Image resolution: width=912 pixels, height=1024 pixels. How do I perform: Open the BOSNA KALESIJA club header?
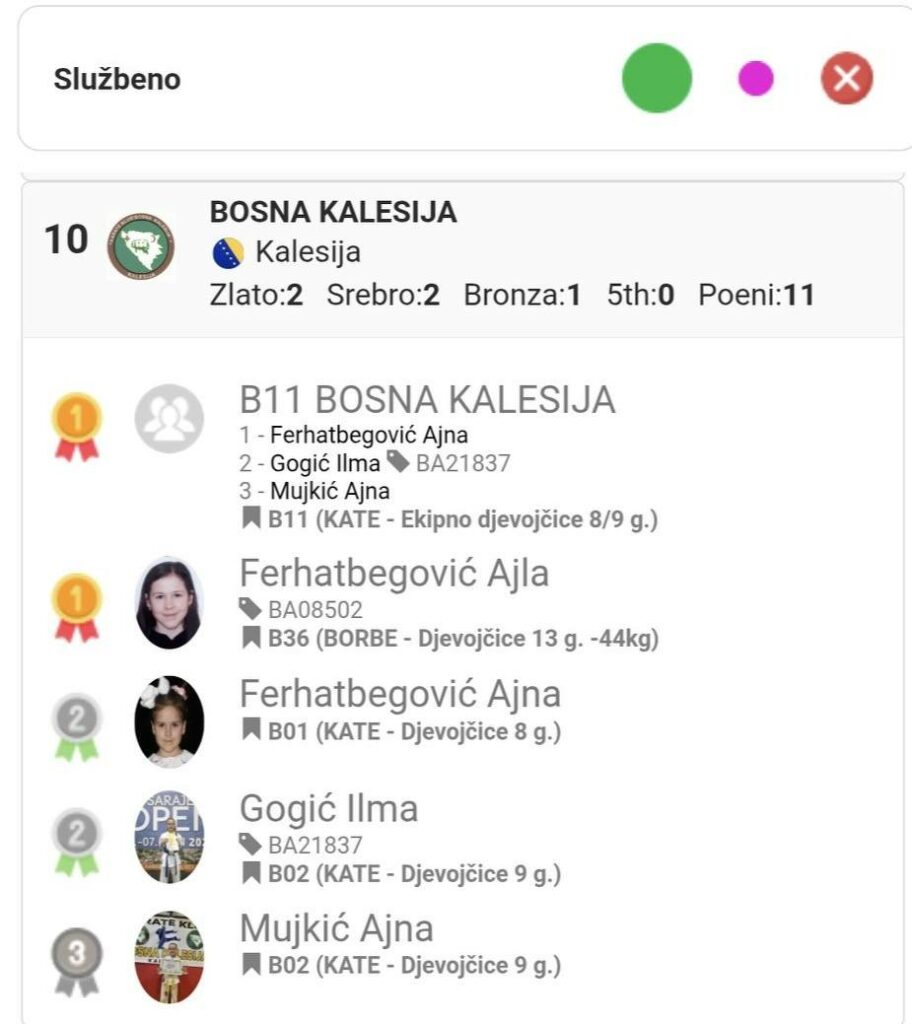tap(333, 212)
